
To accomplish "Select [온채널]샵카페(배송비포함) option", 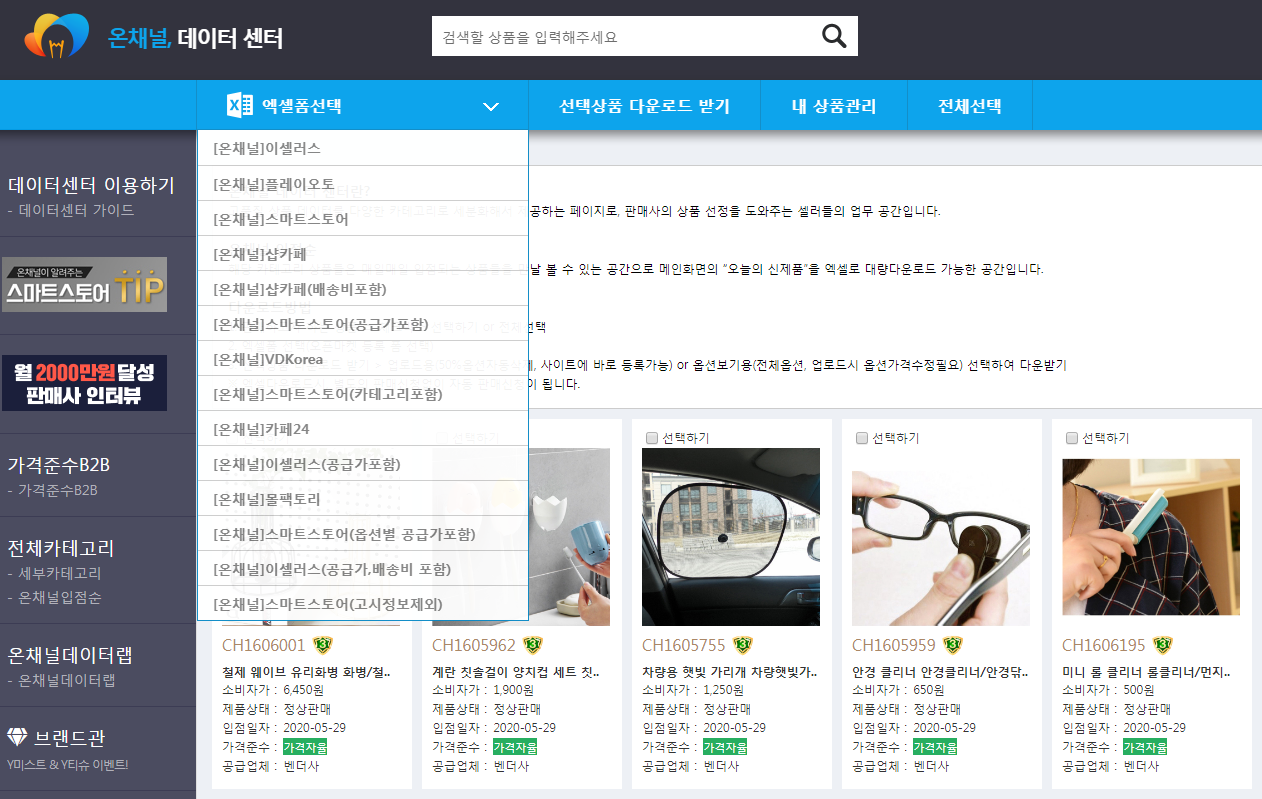I will click(363, 289).
